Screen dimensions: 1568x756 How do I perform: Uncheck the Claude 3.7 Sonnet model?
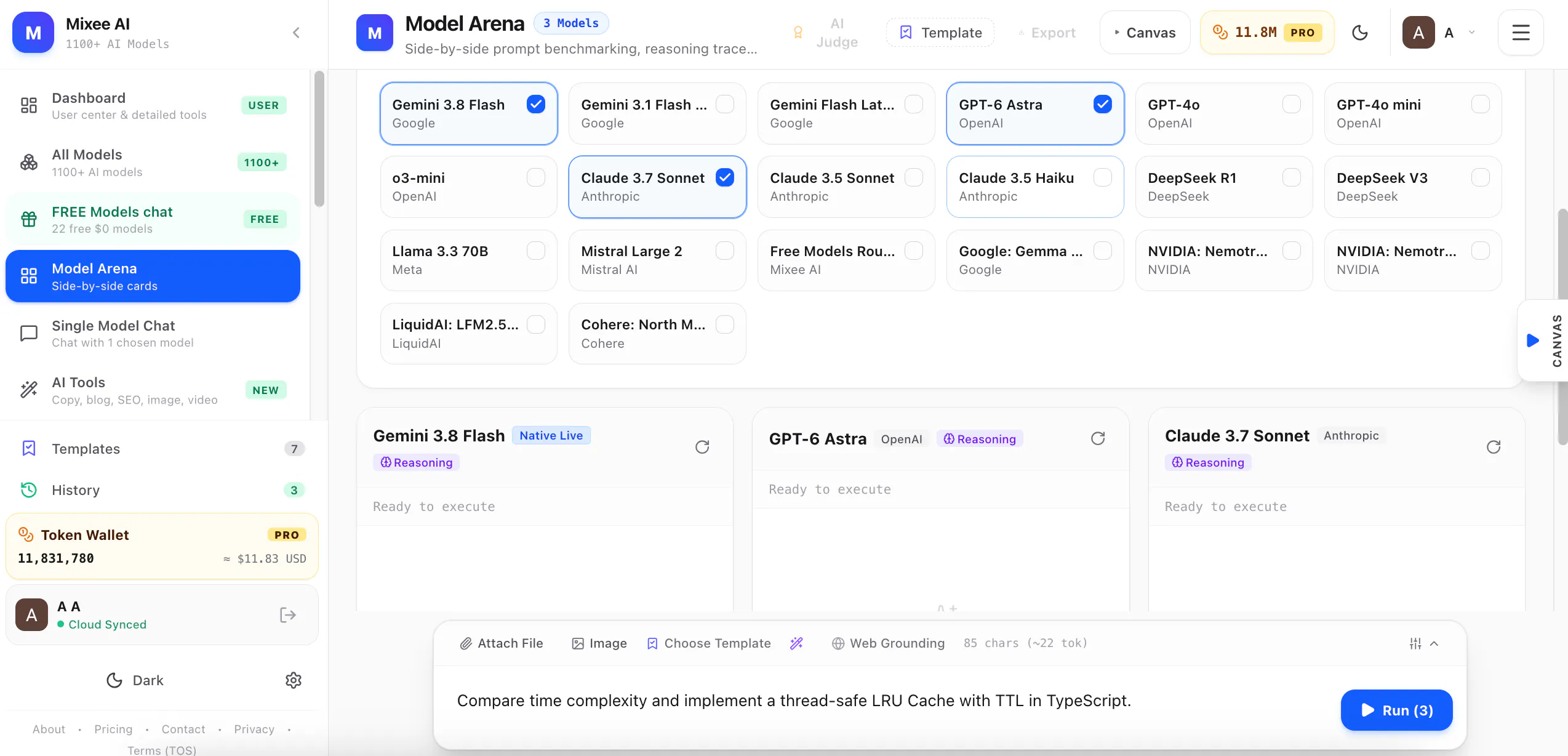coord(725,177)
